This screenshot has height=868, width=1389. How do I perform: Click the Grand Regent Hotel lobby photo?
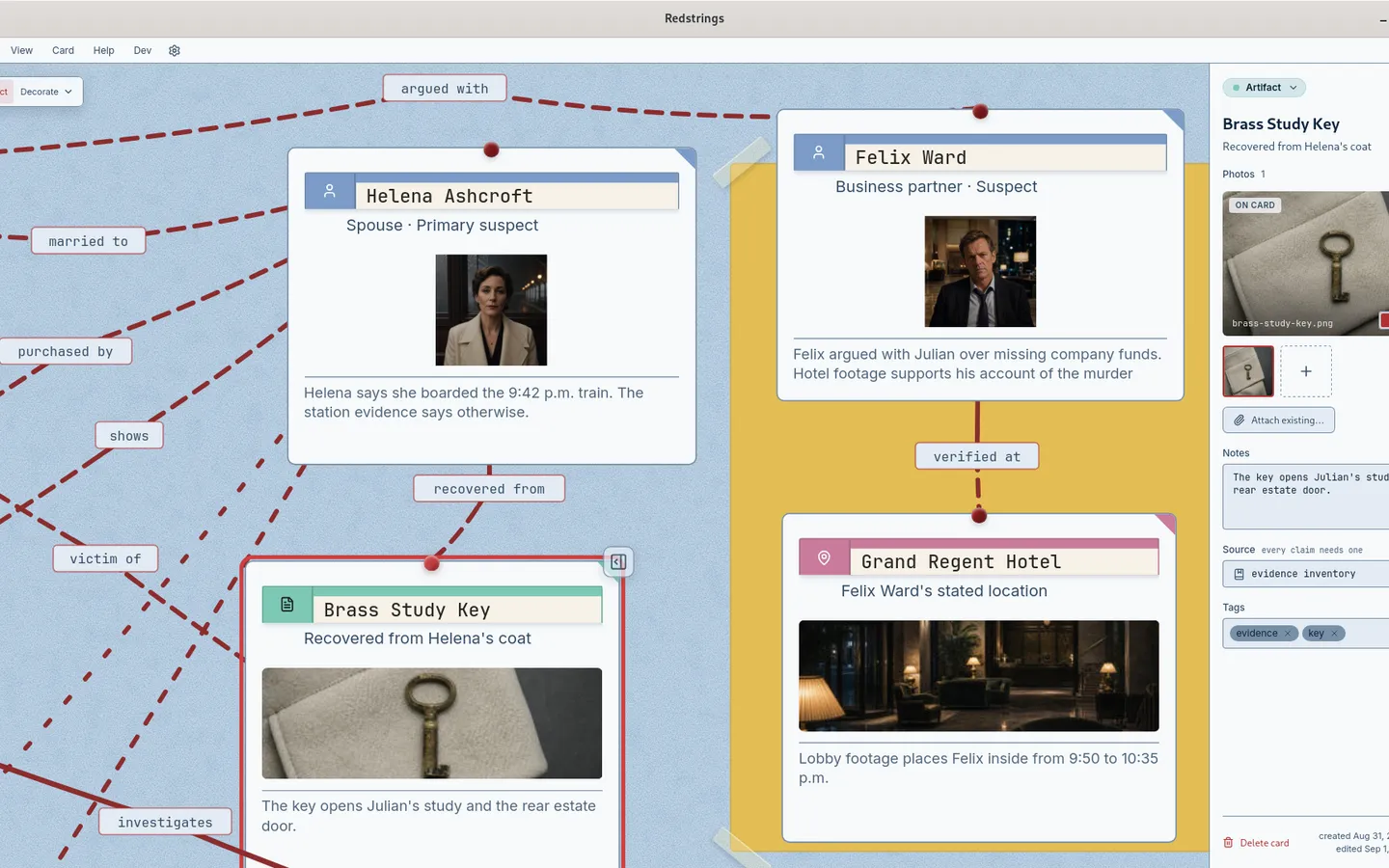(x=979, y=675)
